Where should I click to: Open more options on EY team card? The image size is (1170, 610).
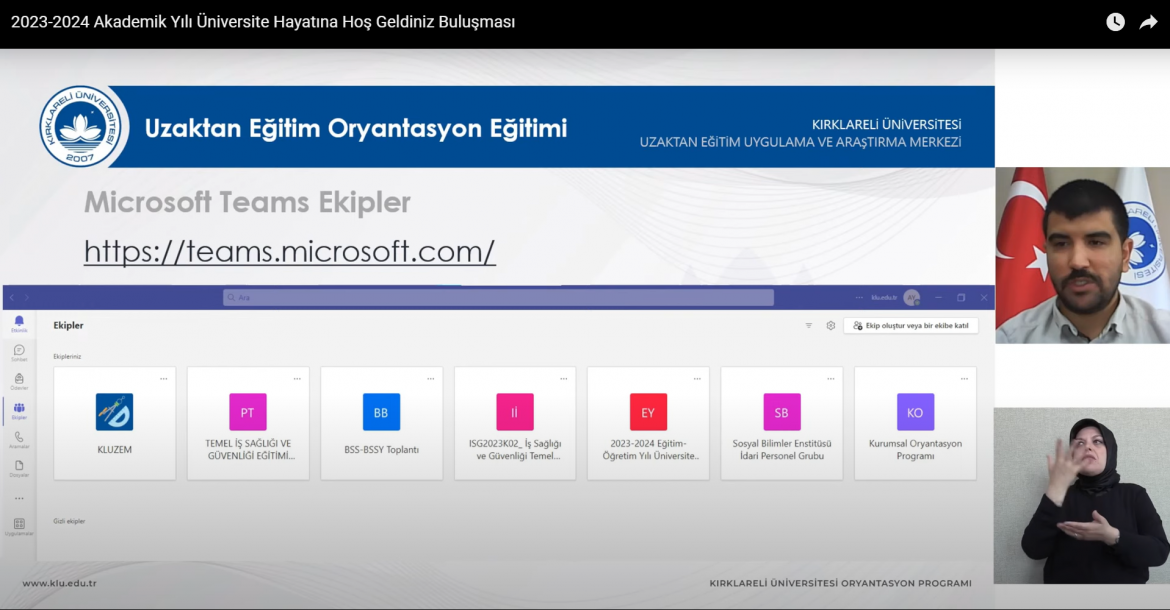[697, 379]
